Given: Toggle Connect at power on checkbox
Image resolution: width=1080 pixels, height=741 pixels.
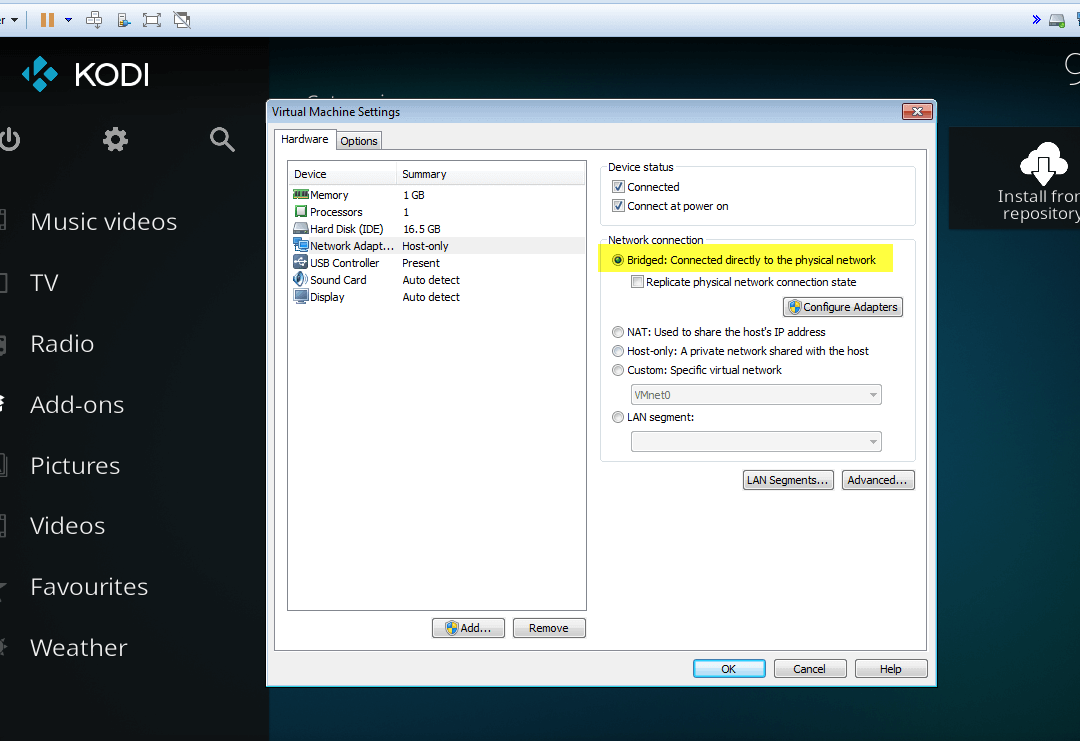Looking at the screenshot, I should coord(618,206).
